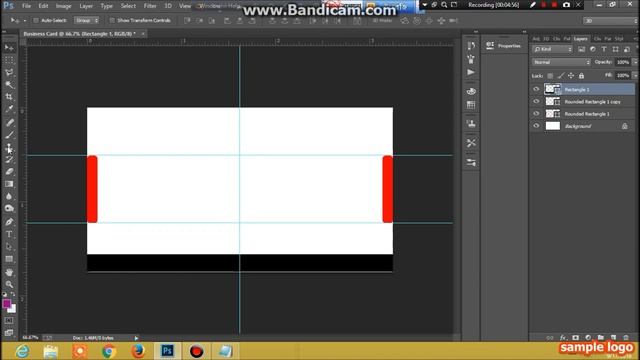
Task: Select the Horizontal Type tool
Action: [x=9, y=234]
